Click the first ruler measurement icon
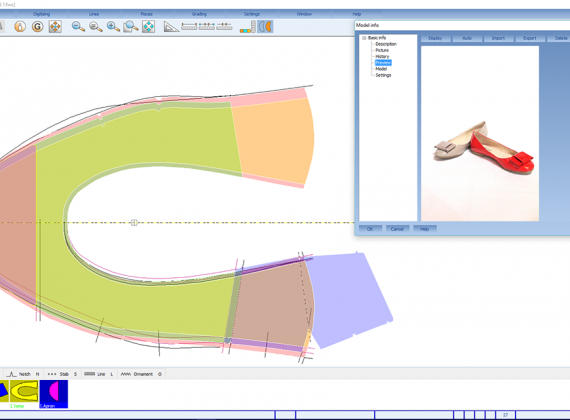The image size is (570, 420). tap(189, 26)
